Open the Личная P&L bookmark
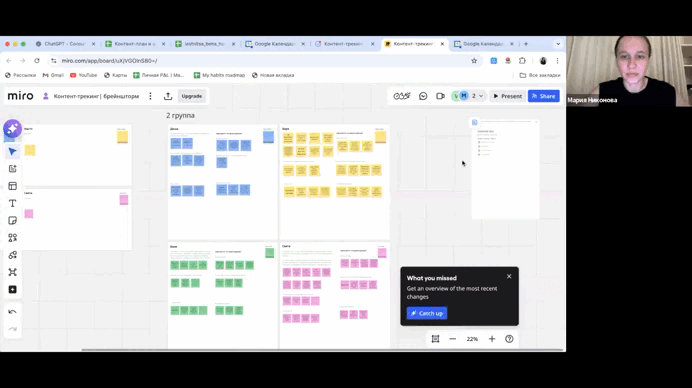 (158, 75)
